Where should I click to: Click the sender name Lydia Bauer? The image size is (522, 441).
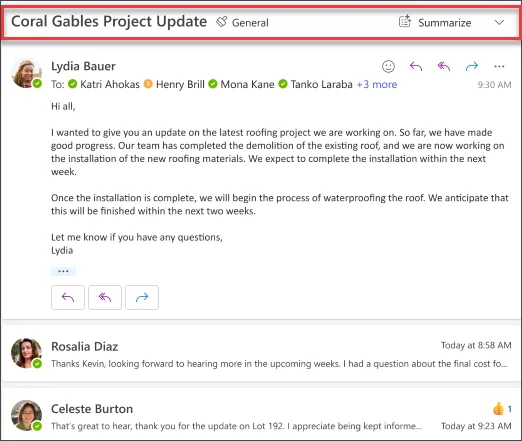click(83, 66)
